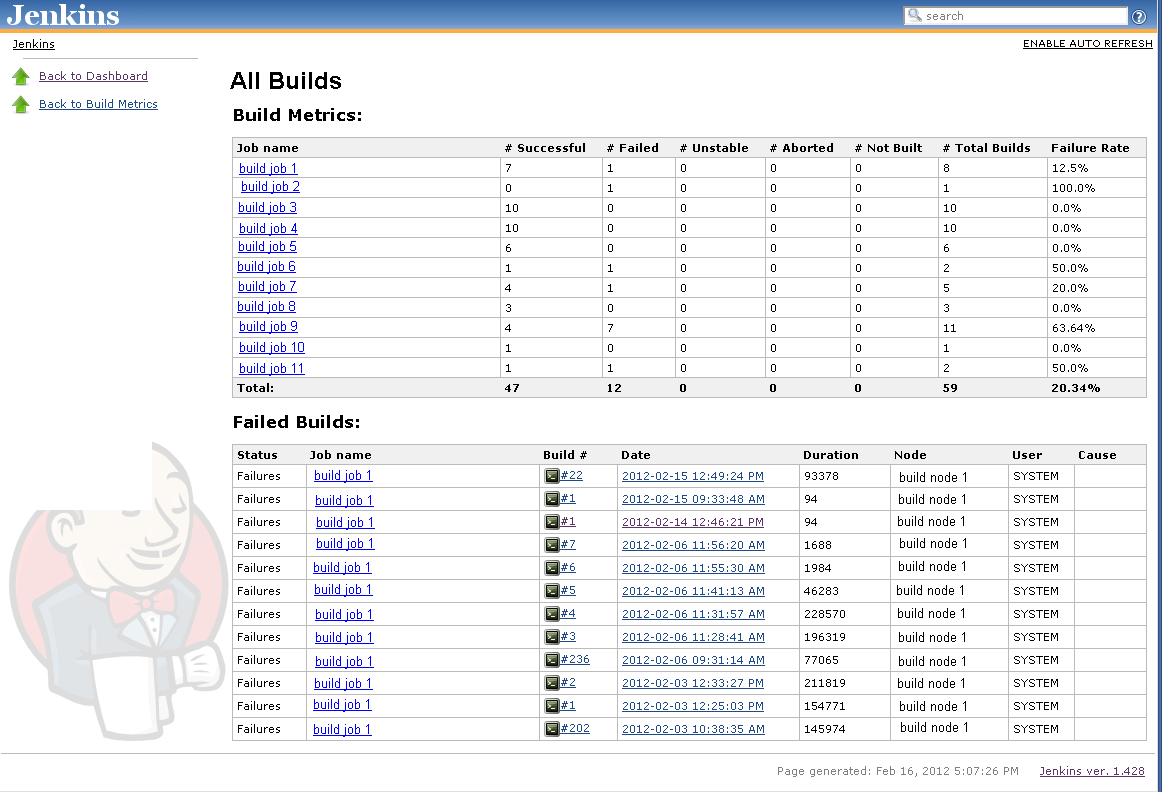Click console output icon next to build #7
The image size is (1162, 792).
(x=552, y=545)
